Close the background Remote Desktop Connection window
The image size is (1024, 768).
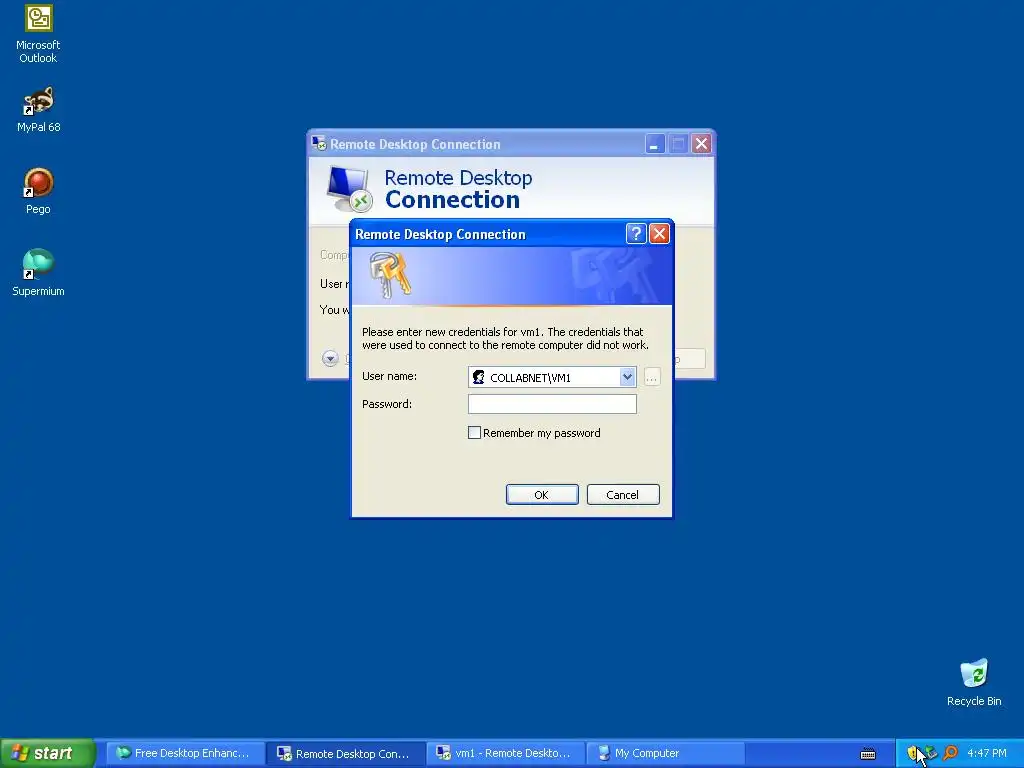701,144
